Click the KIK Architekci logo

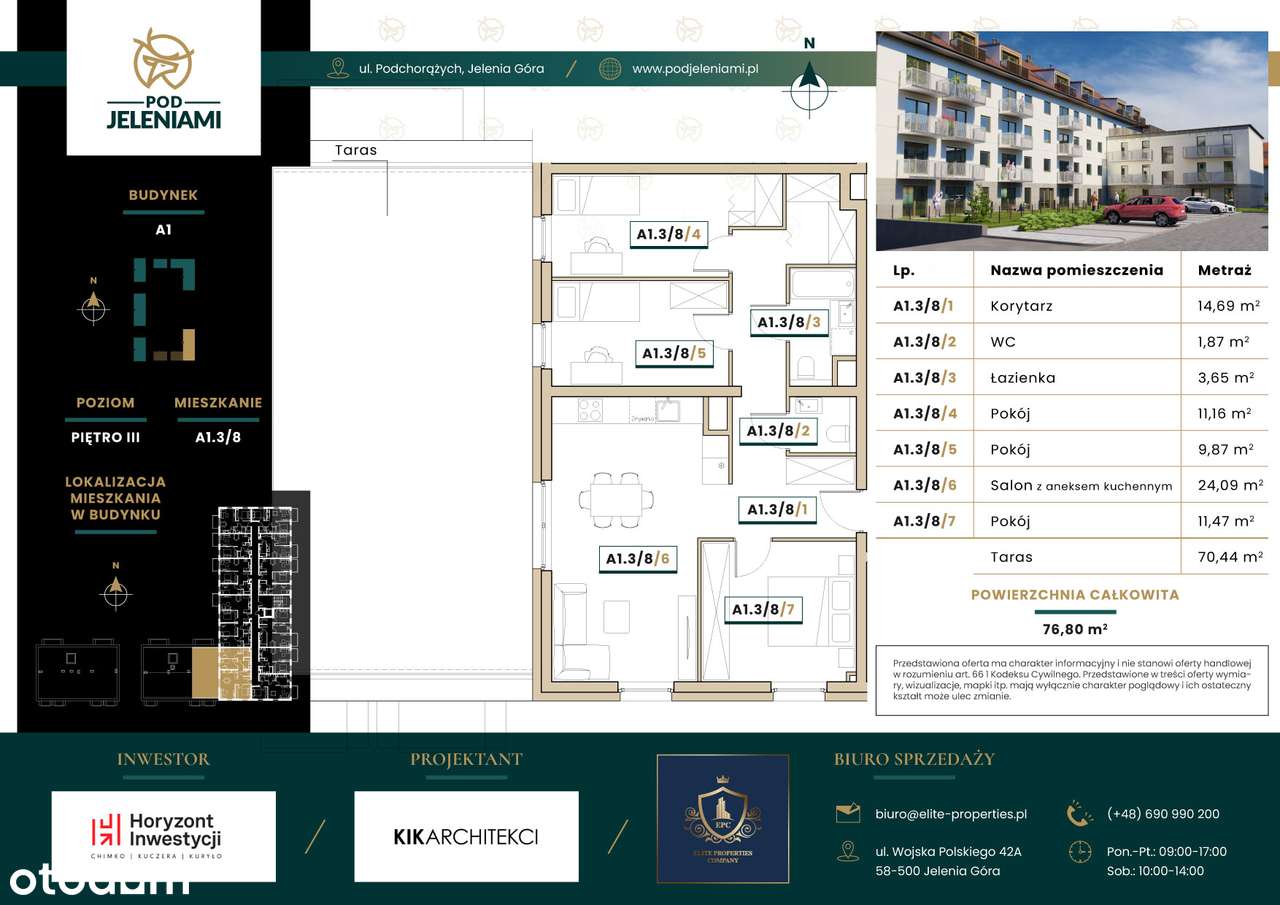[466, 837]
